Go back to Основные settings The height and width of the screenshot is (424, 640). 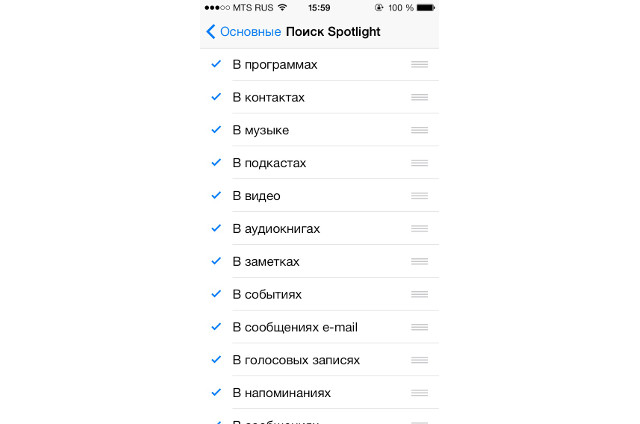[249, 32]
